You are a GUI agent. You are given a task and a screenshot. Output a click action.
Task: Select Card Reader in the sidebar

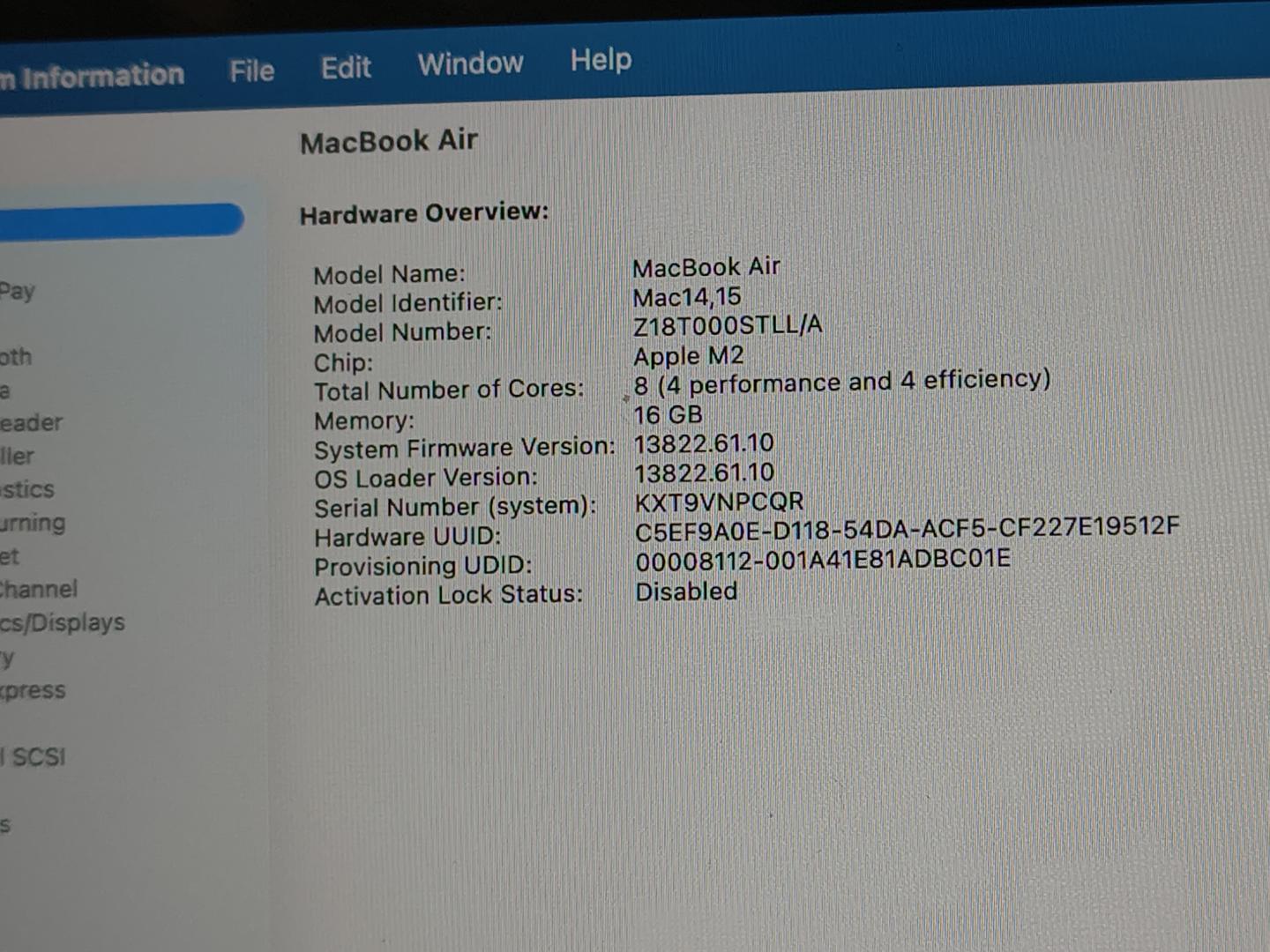click(31, 423)
